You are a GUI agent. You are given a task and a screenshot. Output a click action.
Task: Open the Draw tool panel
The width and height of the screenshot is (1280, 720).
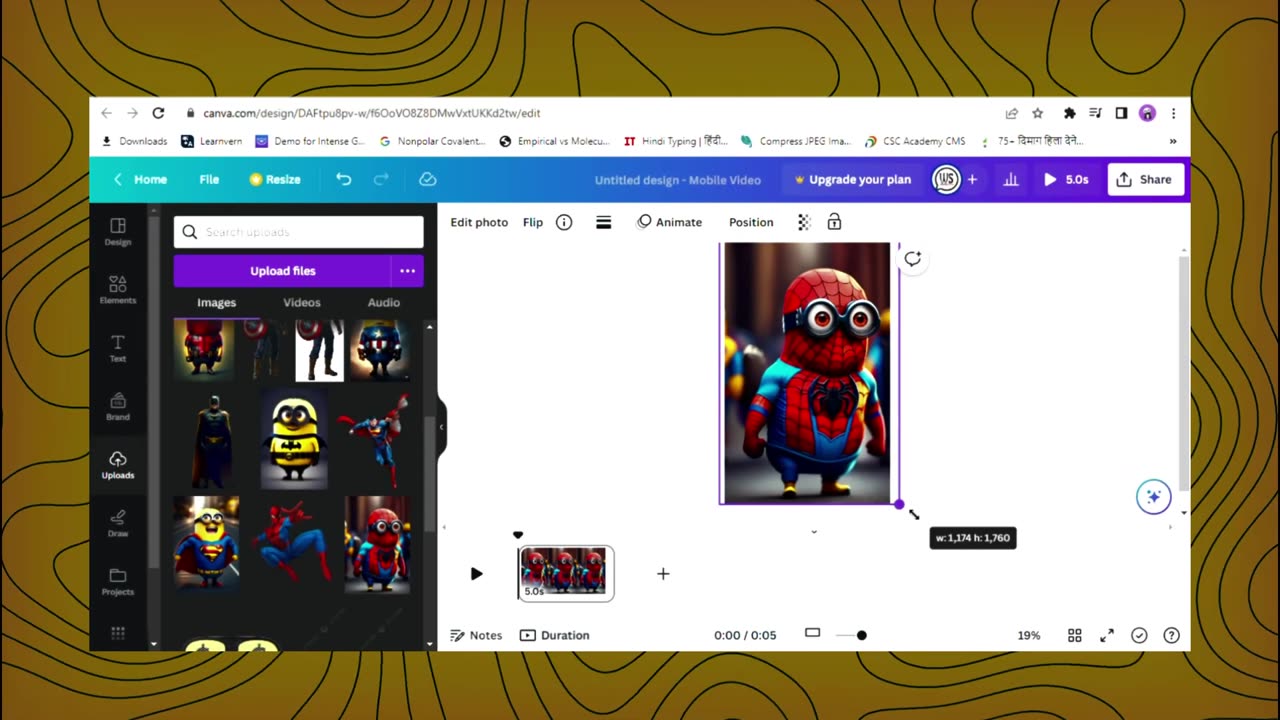pos(118,522)
